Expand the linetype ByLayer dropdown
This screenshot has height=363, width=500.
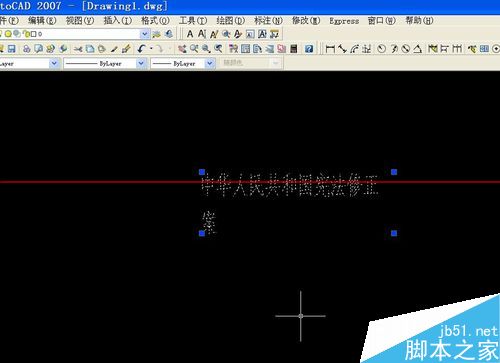point(141,63)
